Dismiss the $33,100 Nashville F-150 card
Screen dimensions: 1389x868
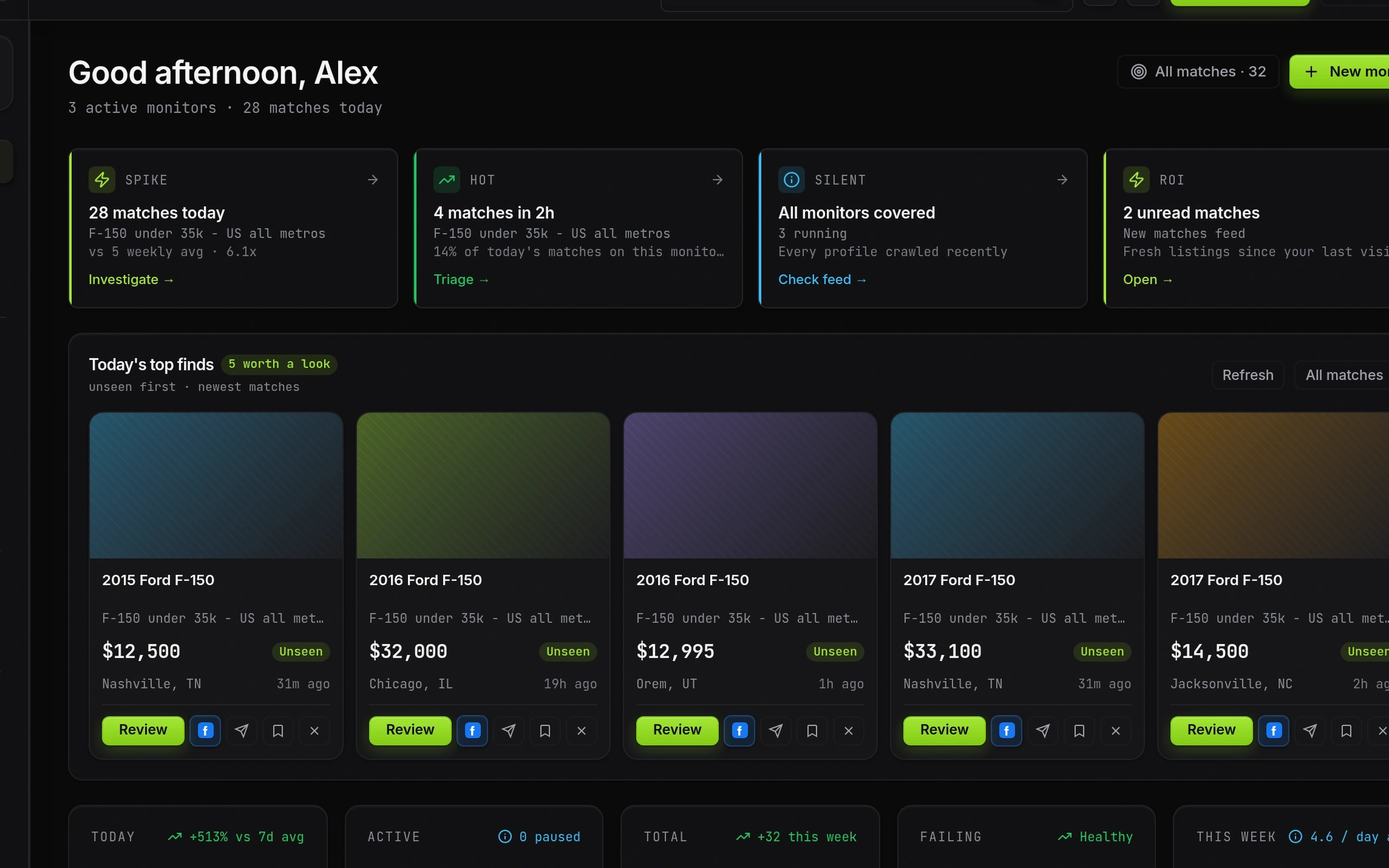(x=1116, y=730)
